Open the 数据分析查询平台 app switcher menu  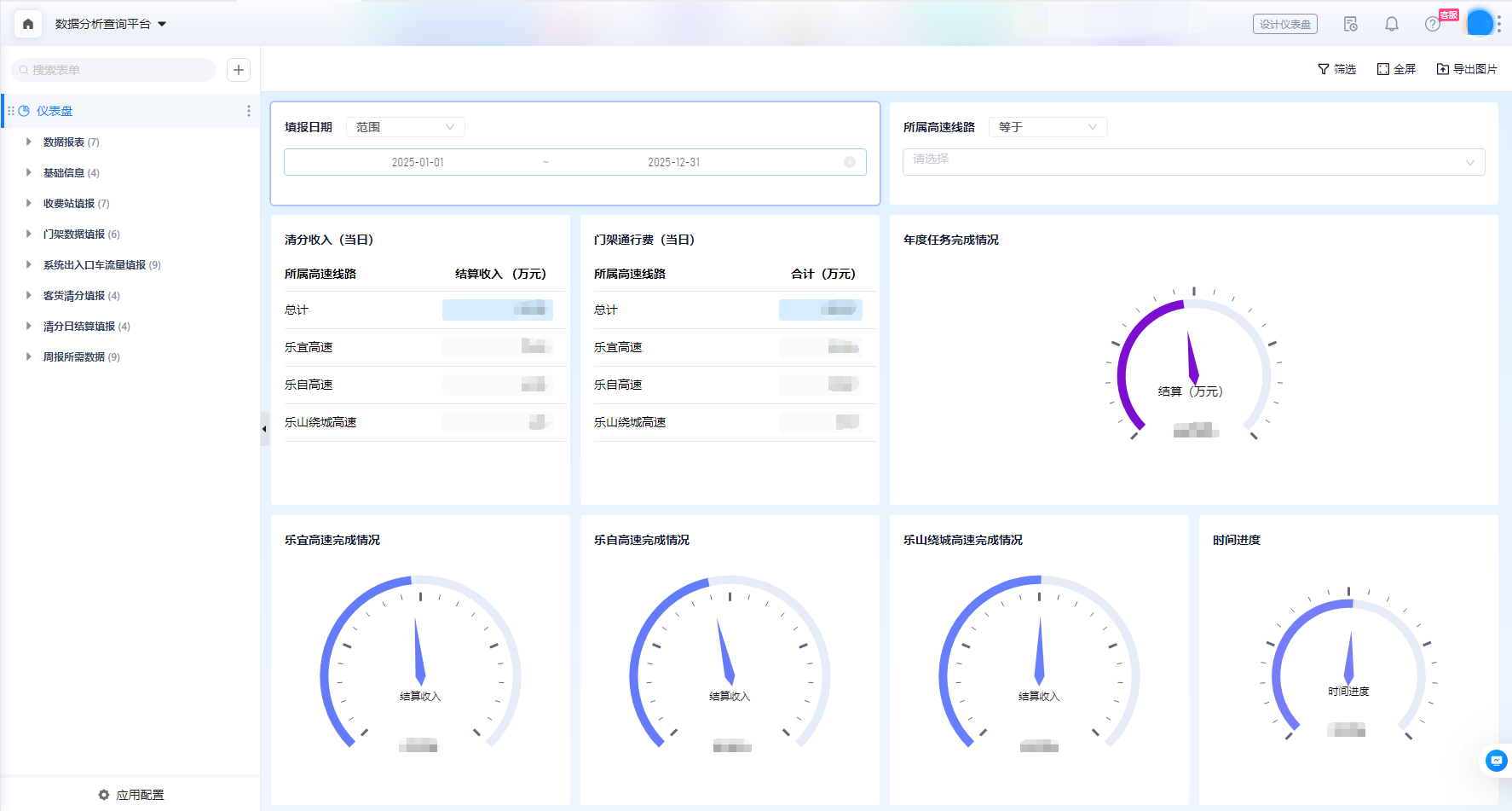pyautogui.click(x=111, y=24)
